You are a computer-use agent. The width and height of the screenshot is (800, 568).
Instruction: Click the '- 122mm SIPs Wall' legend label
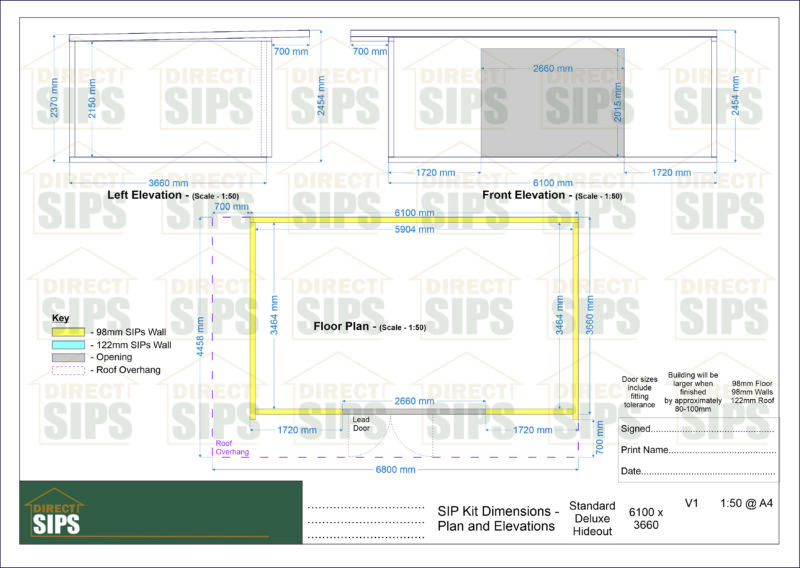131,345
